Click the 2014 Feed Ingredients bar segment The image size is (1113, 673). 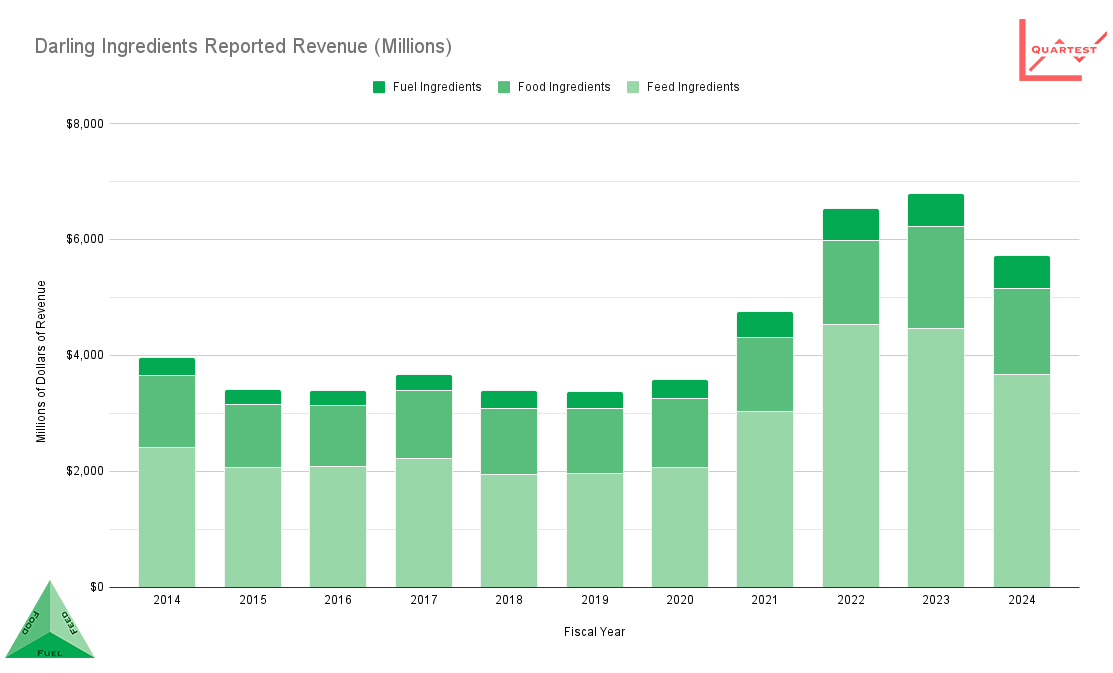(x=167, y=518)
